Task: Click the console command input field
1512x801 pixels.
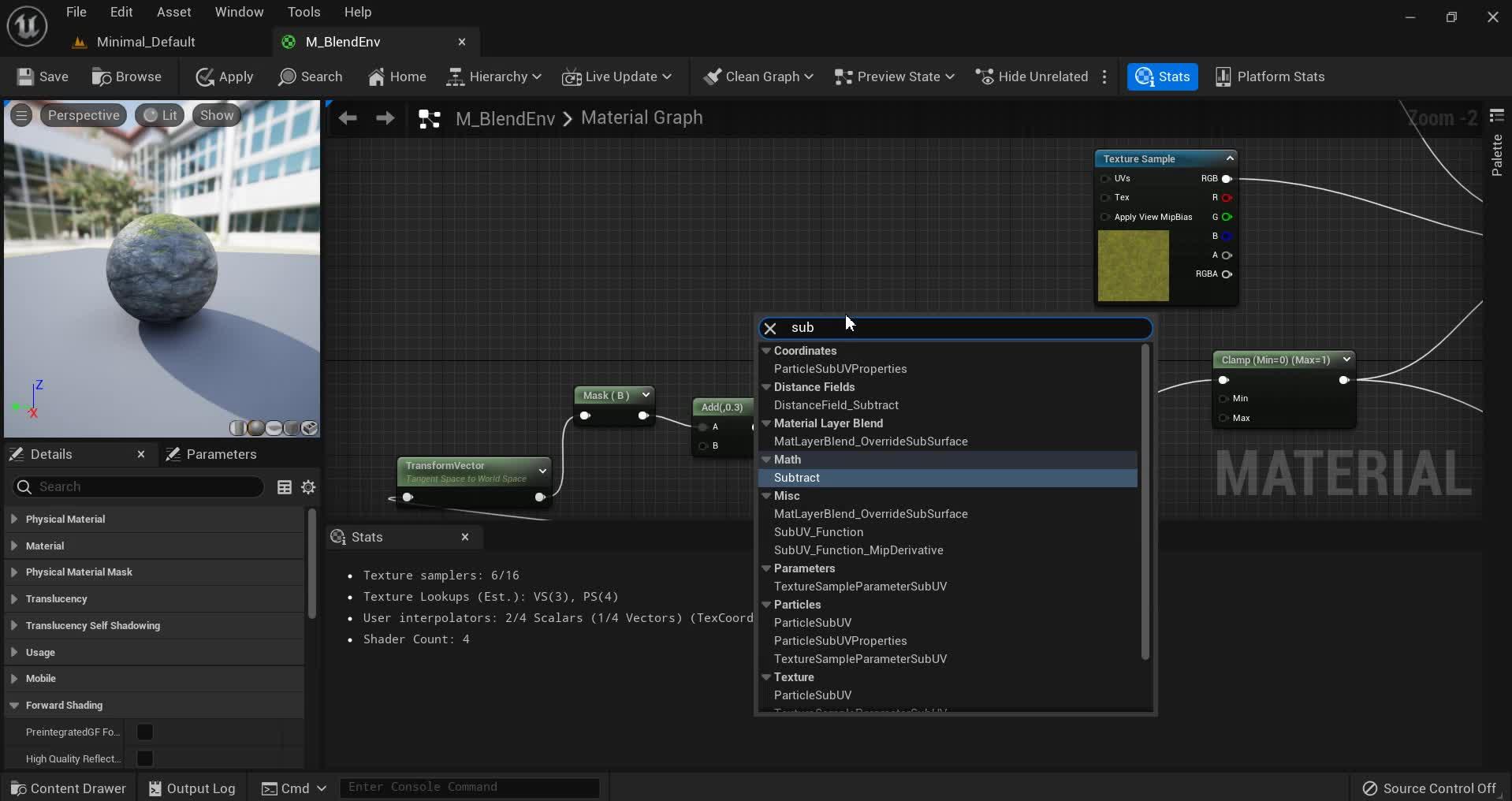Action: (x=469, y=787)
